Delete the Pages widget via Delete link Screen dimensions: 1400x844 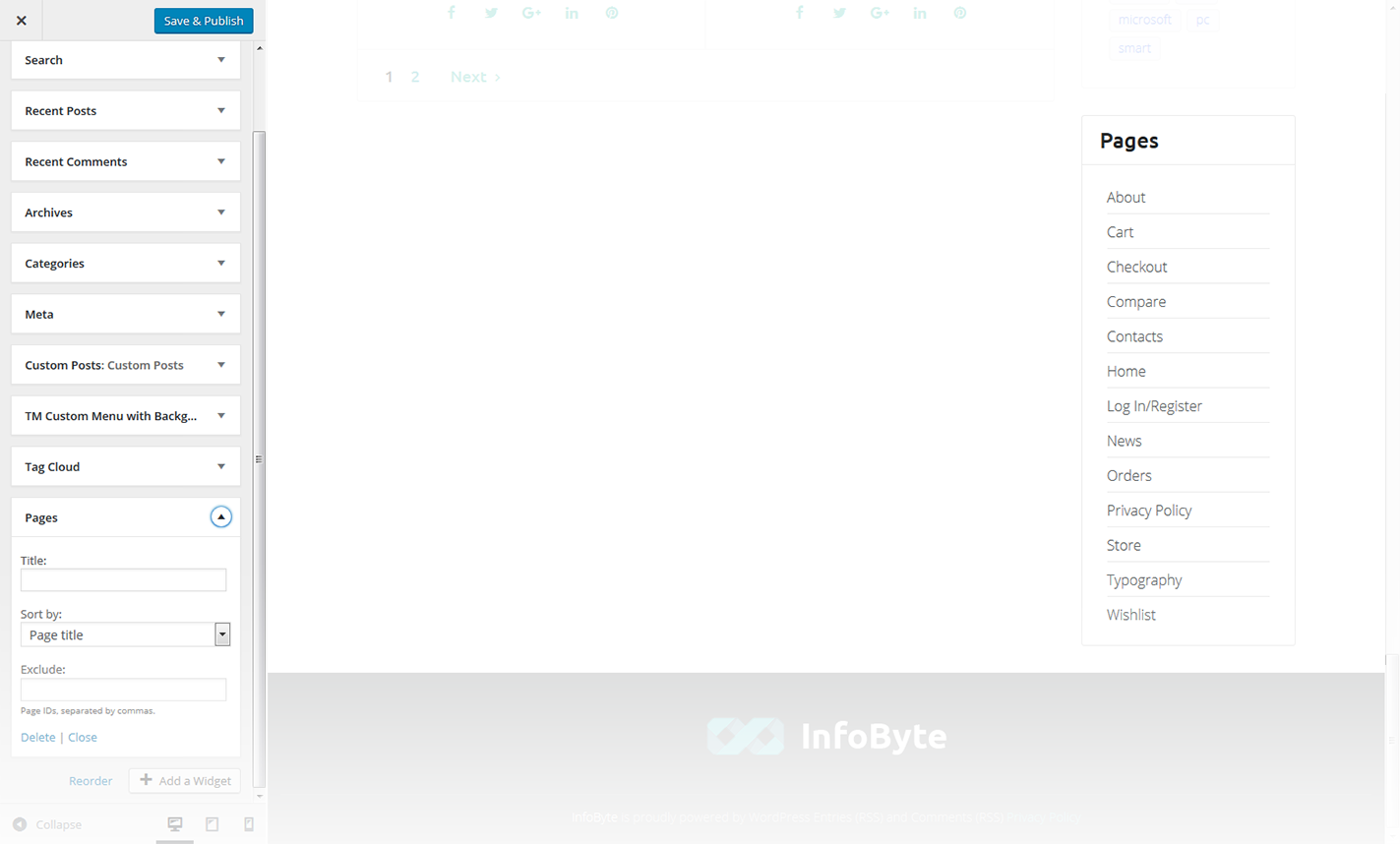coord(37,737)
